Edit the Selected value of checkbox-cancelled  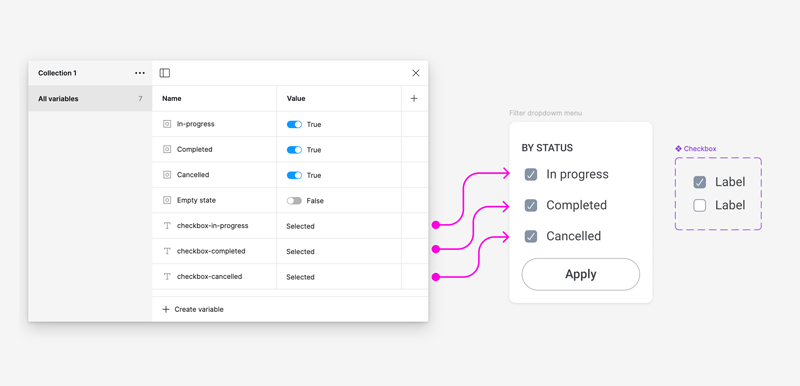coord(300,277)
